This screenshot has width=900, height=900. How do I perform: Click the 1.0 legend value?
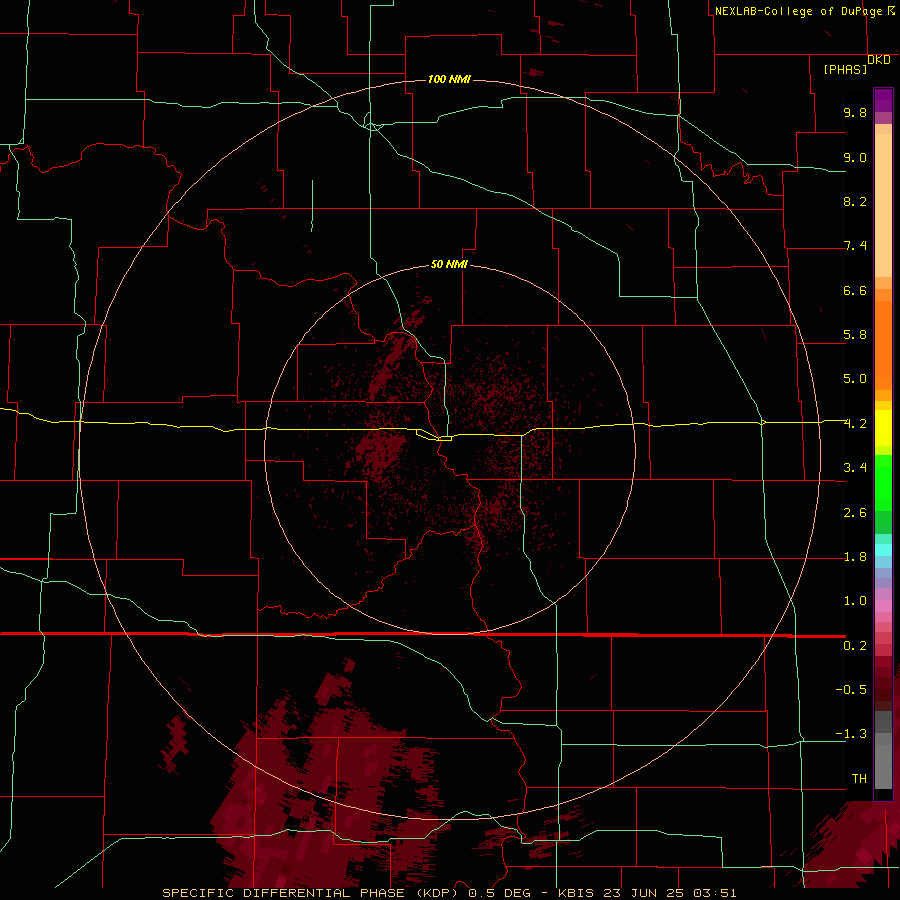tap(855, 601)
